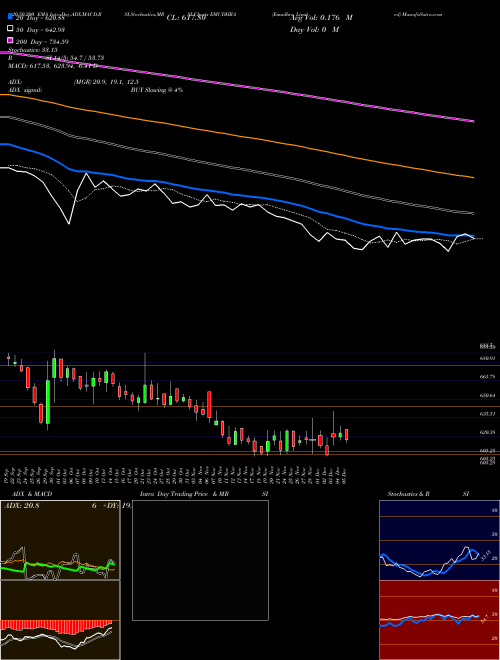Click the white 50 Day legend swatch
This screenshot has height=660, width=500.
(x=10, y=29)
